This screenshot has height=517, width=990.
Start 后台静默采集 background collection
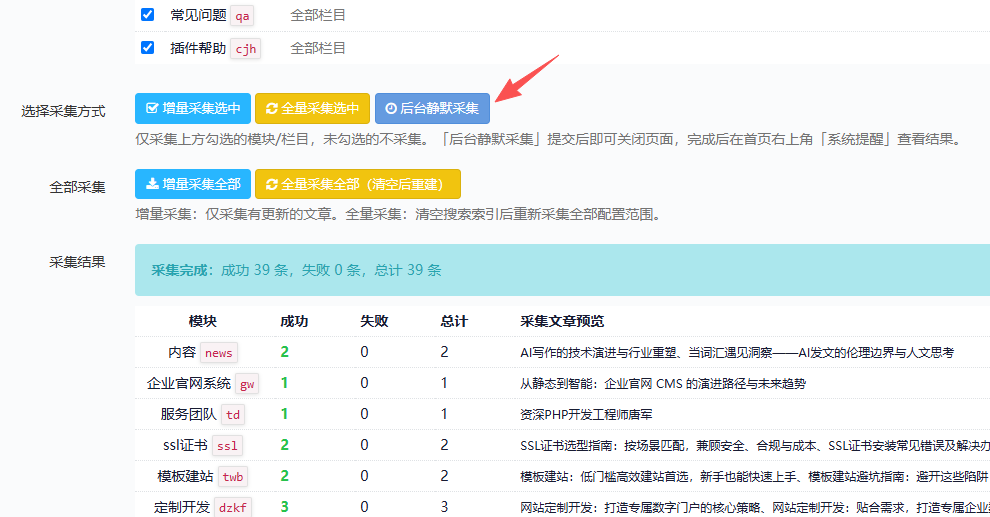(x=432, y=109)
